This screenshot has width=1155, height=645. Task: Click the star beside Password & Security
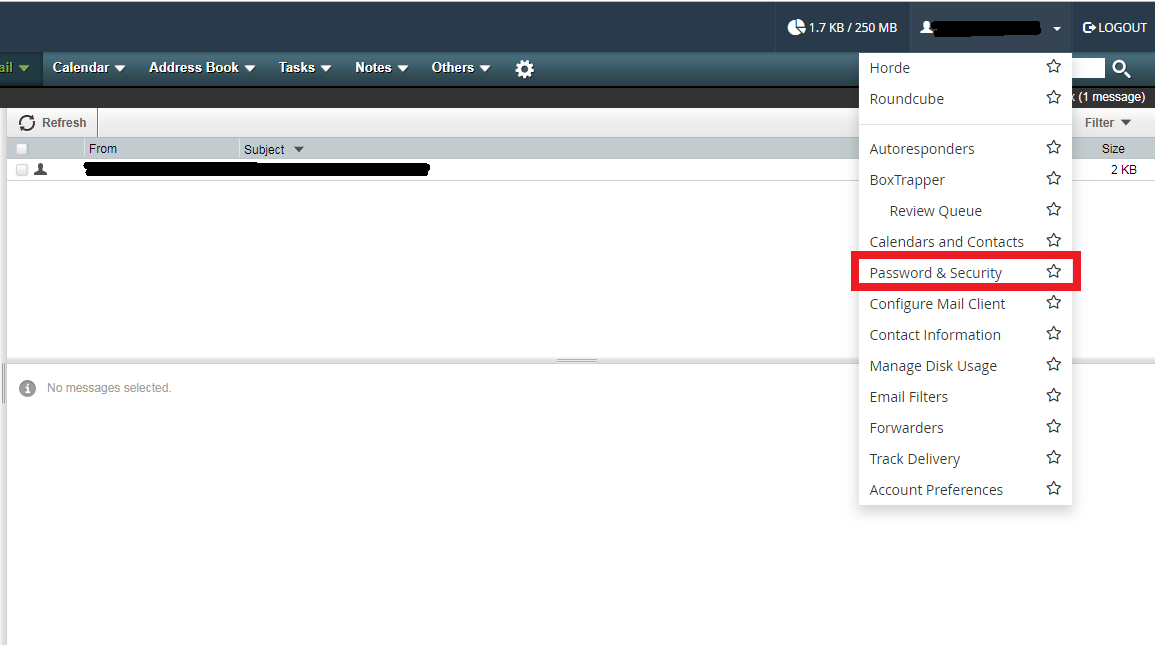[1053, 272]
